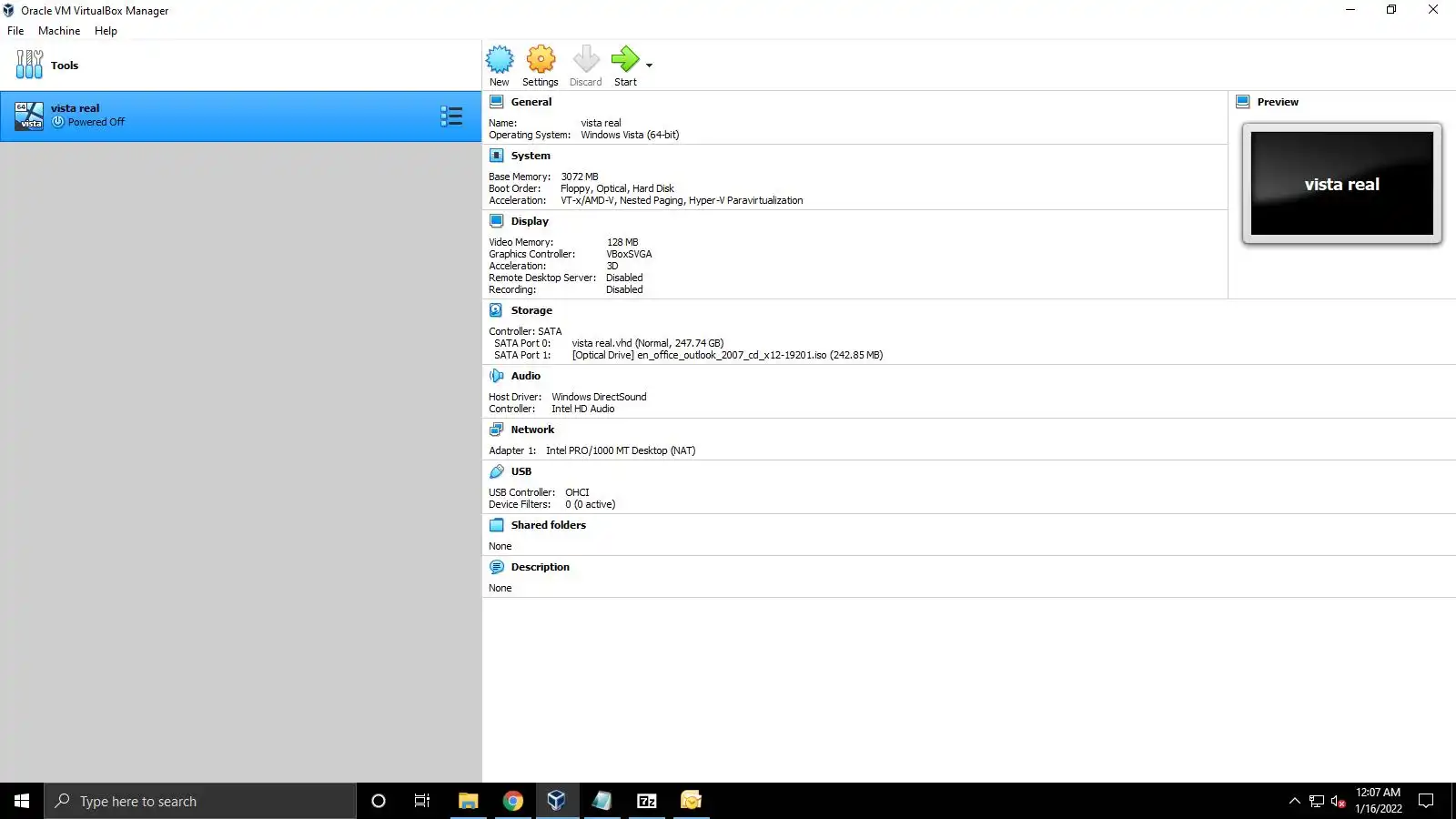Open the Windows Start menu

[x=22, y=801]
